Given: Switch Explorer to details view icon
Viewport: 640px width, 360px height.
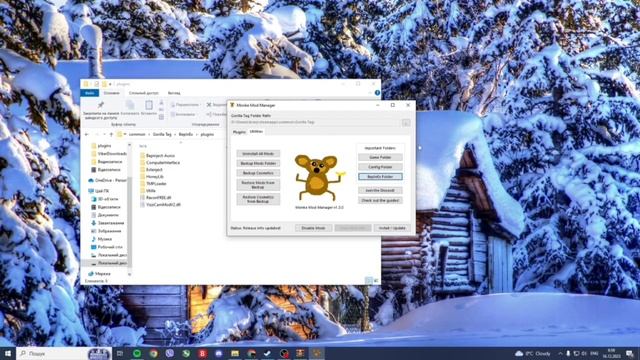Looking at the screenshot, I should click(x=369, y=280).
